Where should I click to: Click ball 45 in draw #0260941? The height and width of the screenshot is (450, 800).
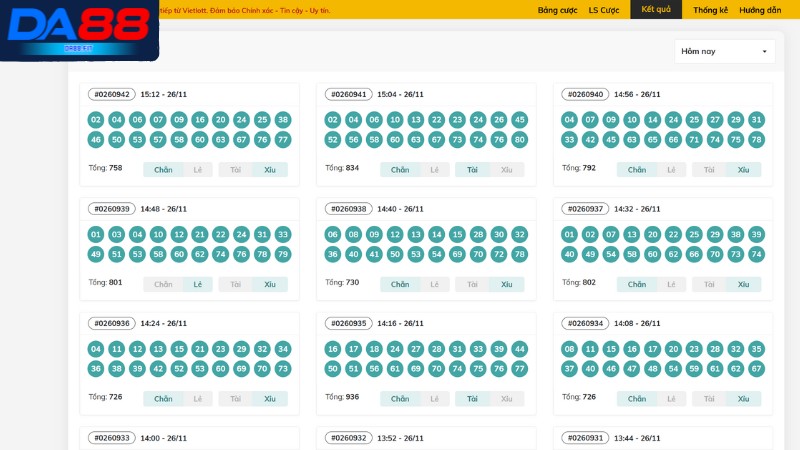point(519,120)
